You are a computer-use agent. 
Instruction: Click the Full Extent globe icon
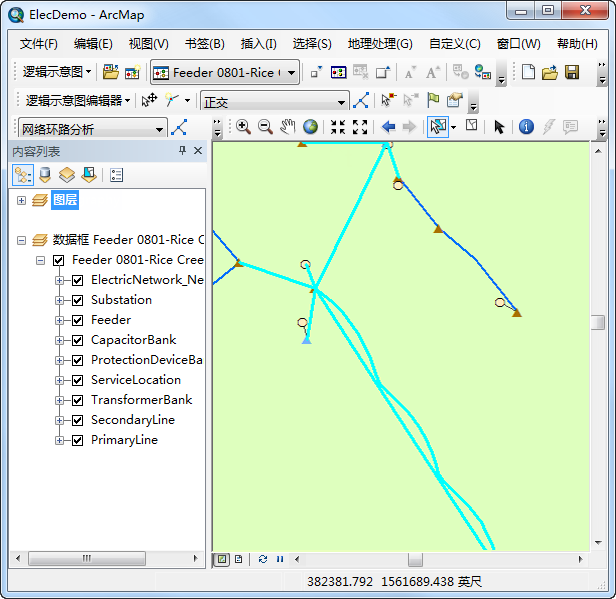pyautogui.click(x=311, y=127)
